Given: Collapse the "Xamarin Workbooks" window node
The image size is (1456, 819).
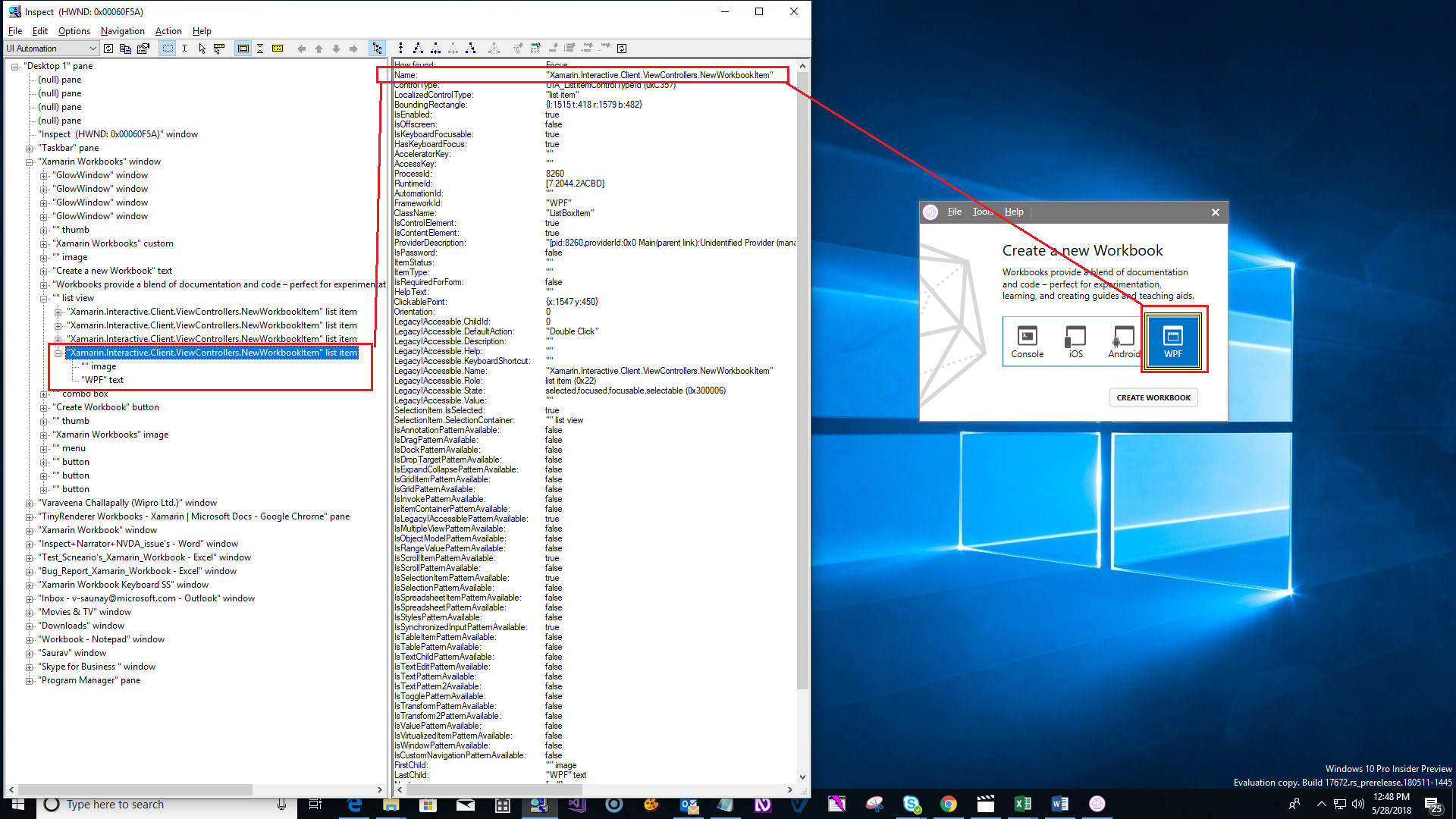Looking at the screenshot, I should coord(29,162).
